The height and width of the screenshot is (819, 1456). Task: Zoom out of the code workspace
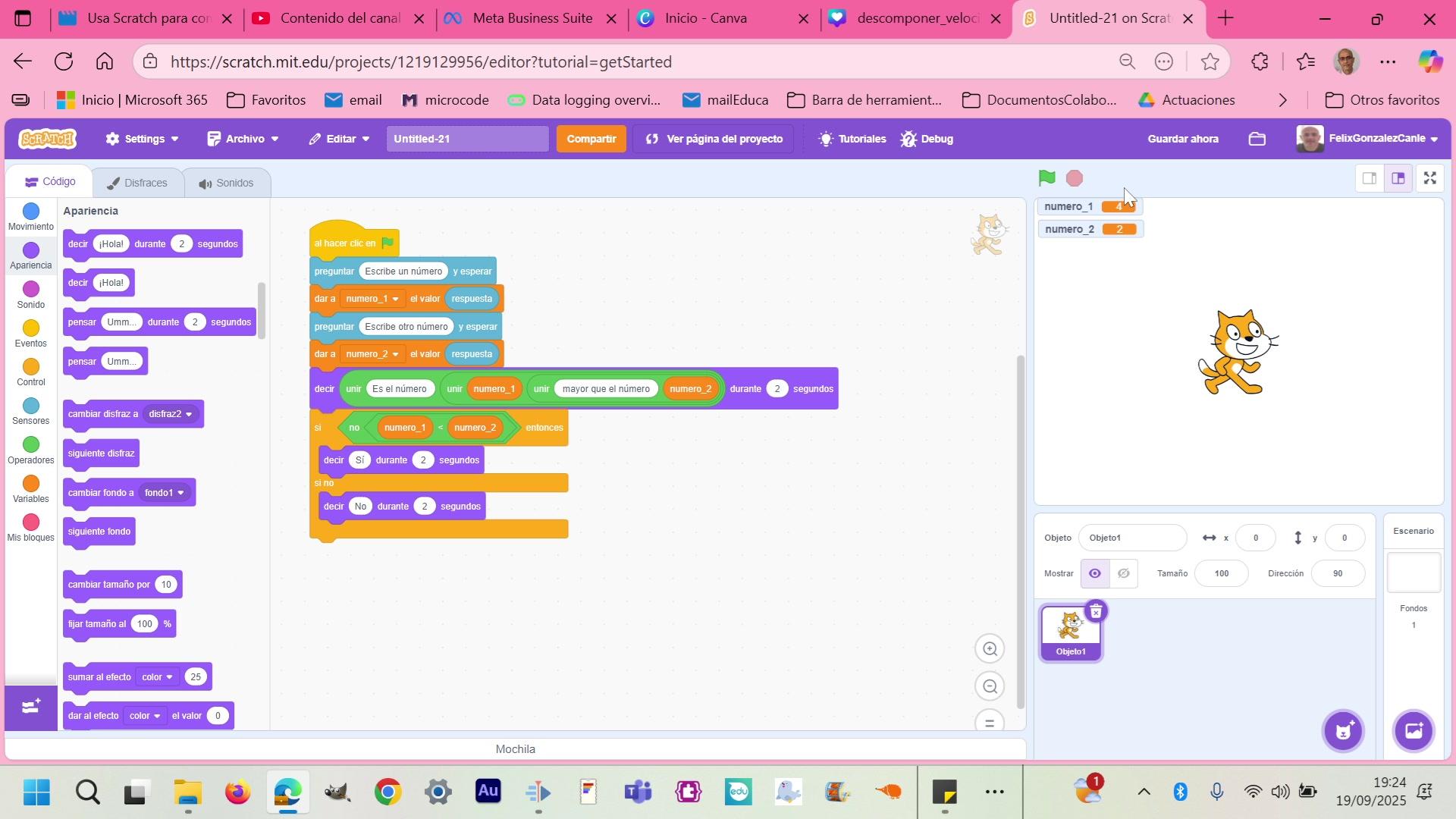(990, 687)
